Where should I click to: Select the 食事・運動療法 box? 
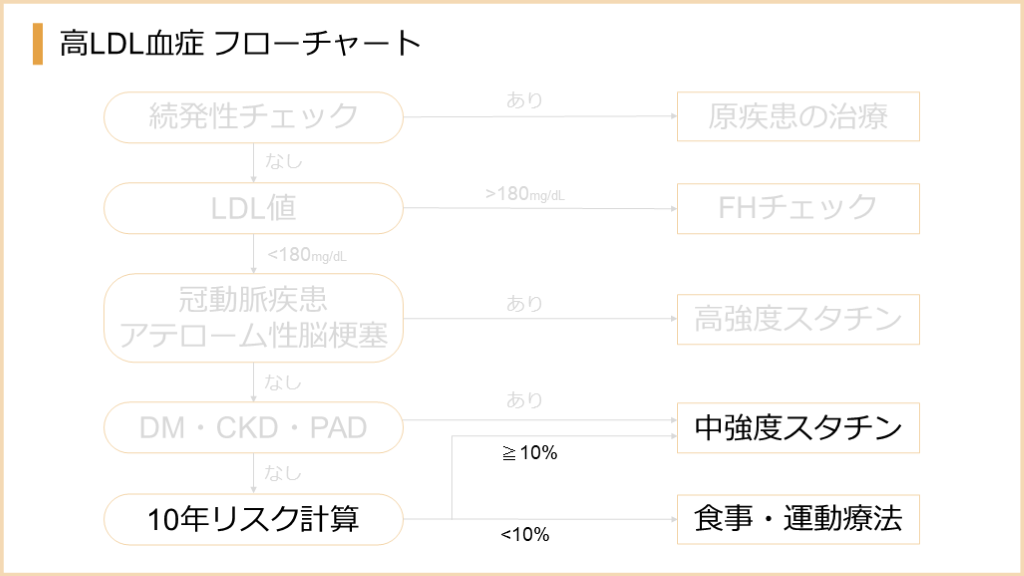click(798, 519)
